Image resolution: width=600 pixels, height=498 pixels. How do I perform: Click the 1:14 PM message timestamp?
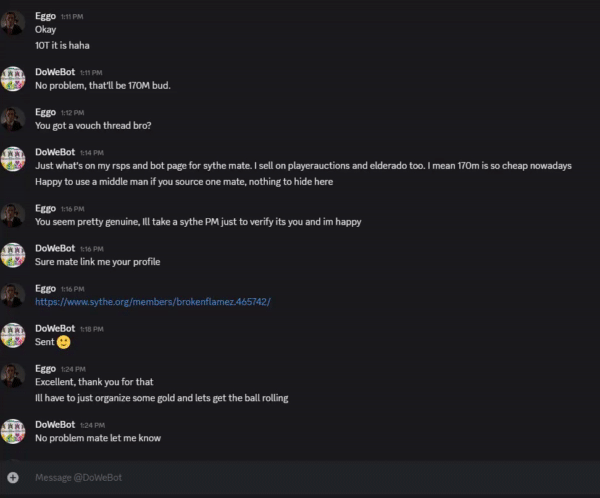pos(90,153)
